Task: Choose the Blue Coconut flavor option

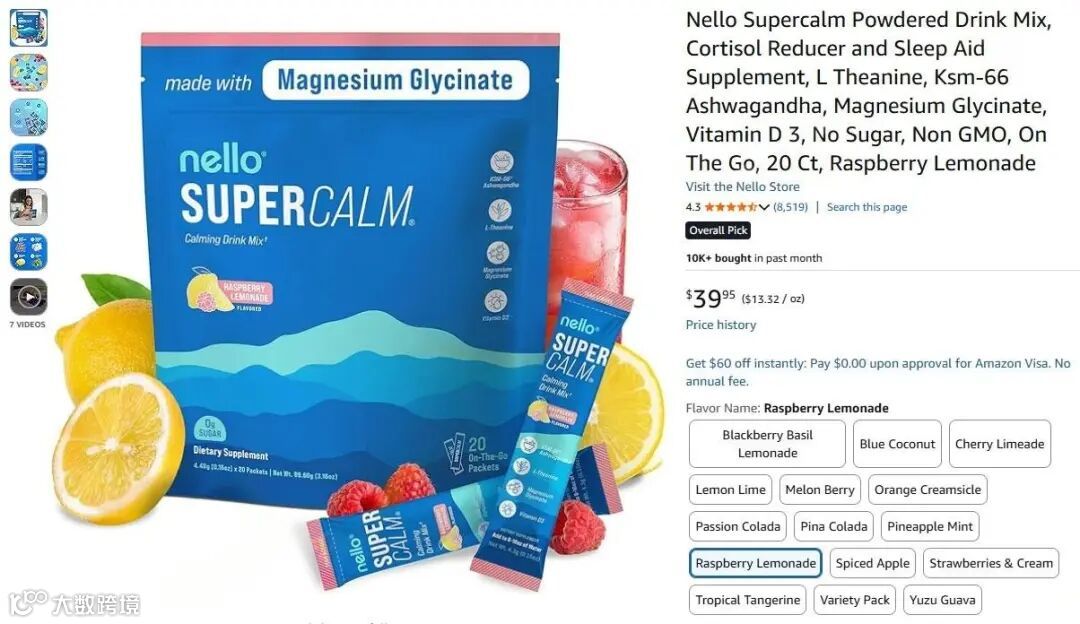Action: (x=897, y=444)
